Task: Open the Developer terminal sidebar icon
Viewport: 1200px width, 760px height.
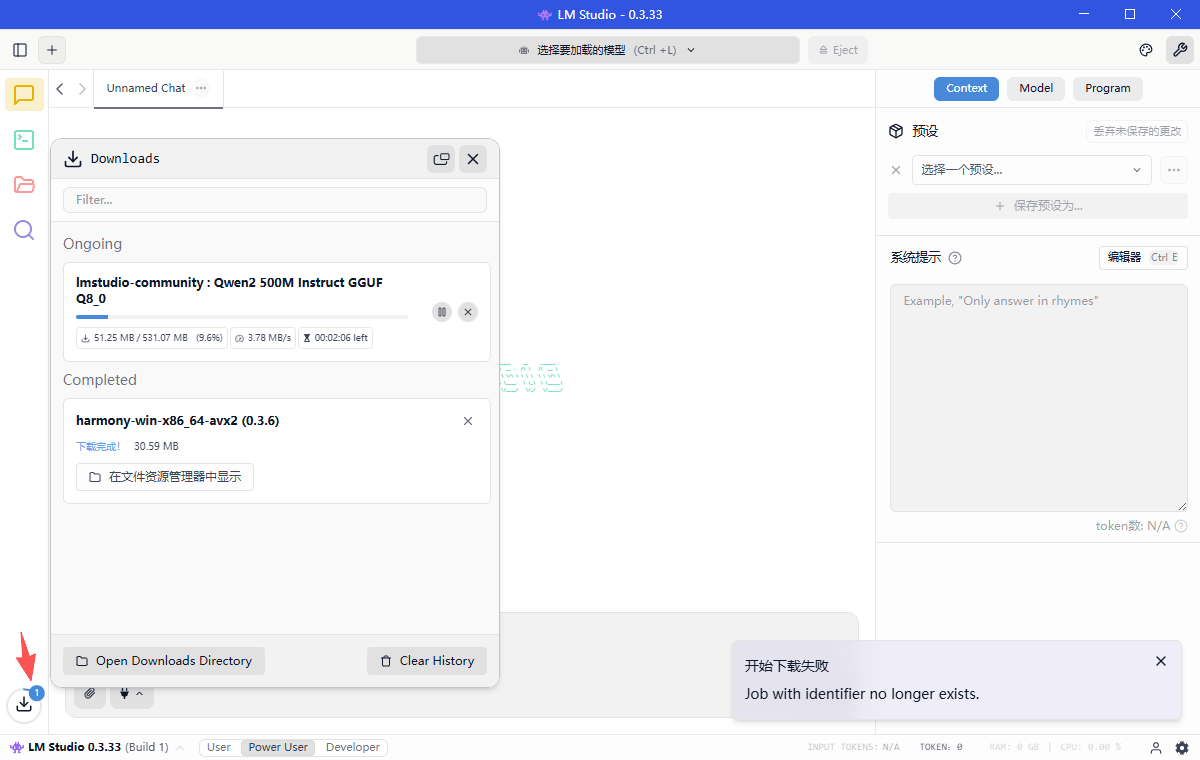Action: click(24, 140)
